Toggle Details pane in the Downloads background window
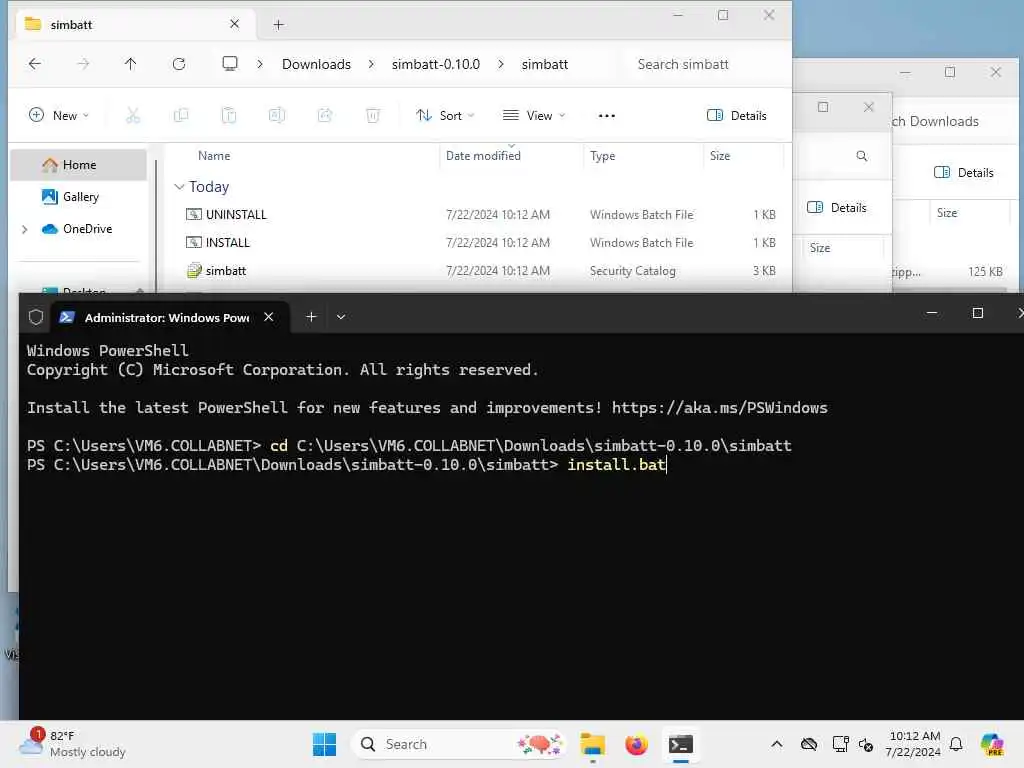Screen dimensions: 1024x768 [964, 172]
